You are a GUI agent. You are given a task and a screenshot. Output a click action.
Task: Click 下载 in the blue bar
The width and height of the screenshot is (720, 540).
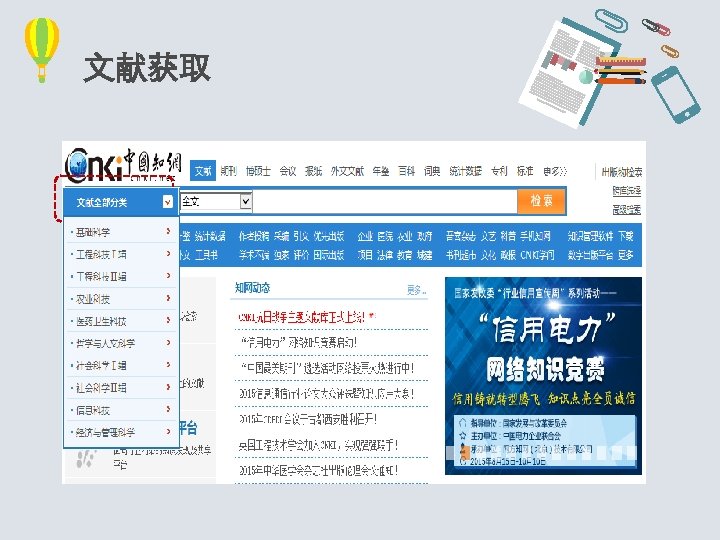626,236
